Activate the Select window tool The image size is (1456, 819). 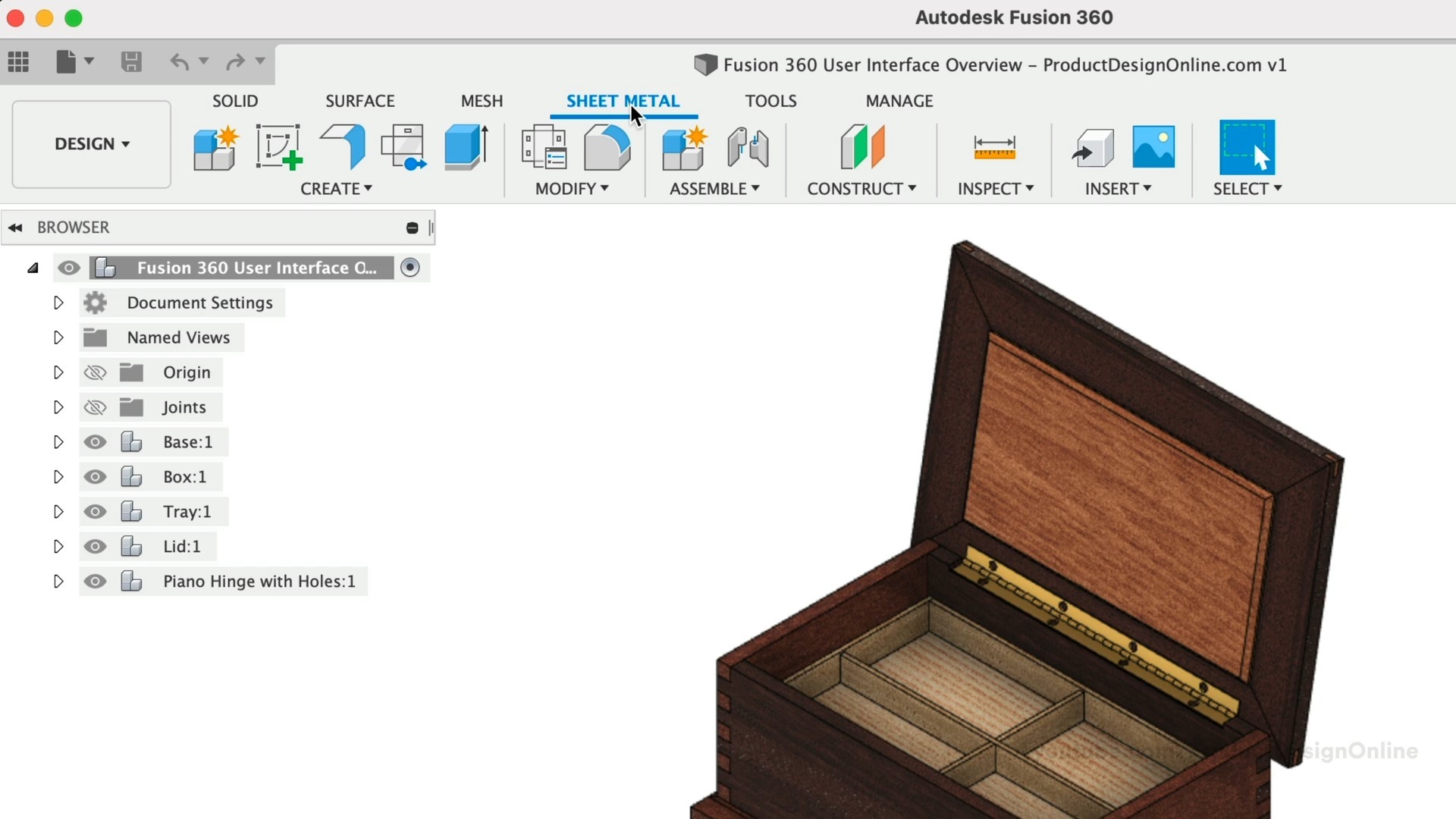[1247, 147]
